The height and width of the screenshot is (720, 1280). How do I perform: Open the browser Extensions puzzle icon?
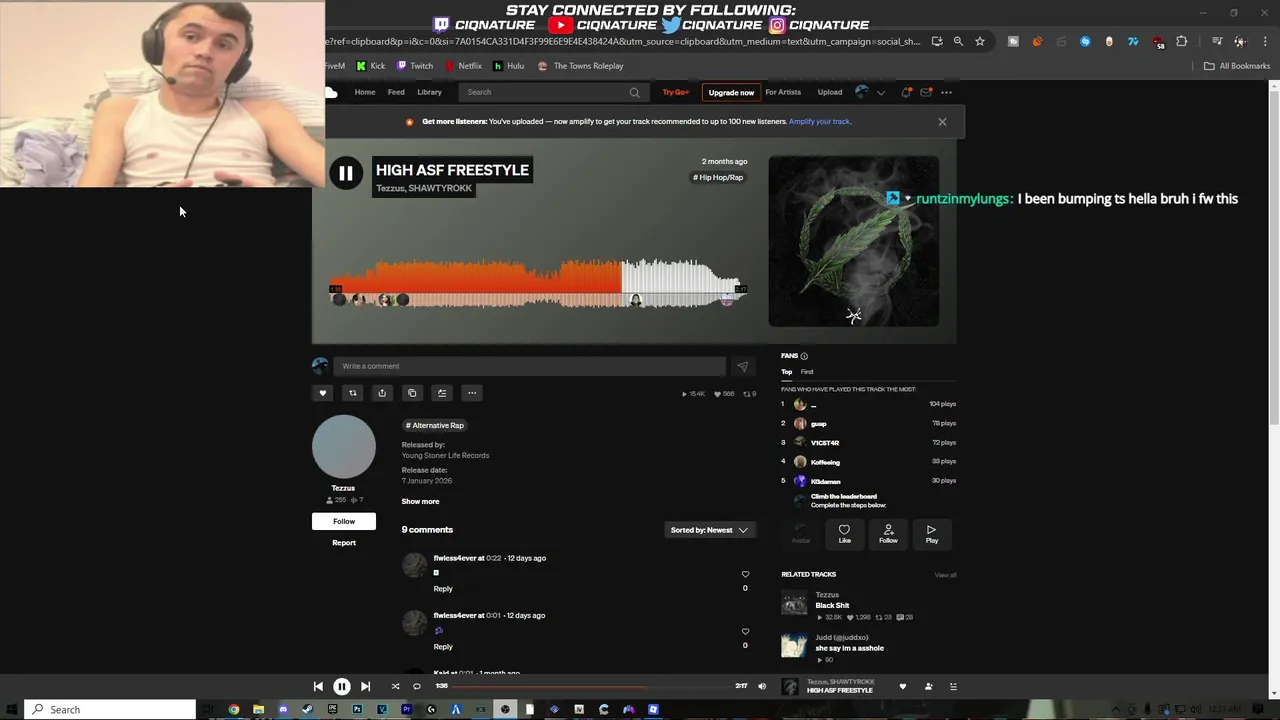[x=1182, y=41]
